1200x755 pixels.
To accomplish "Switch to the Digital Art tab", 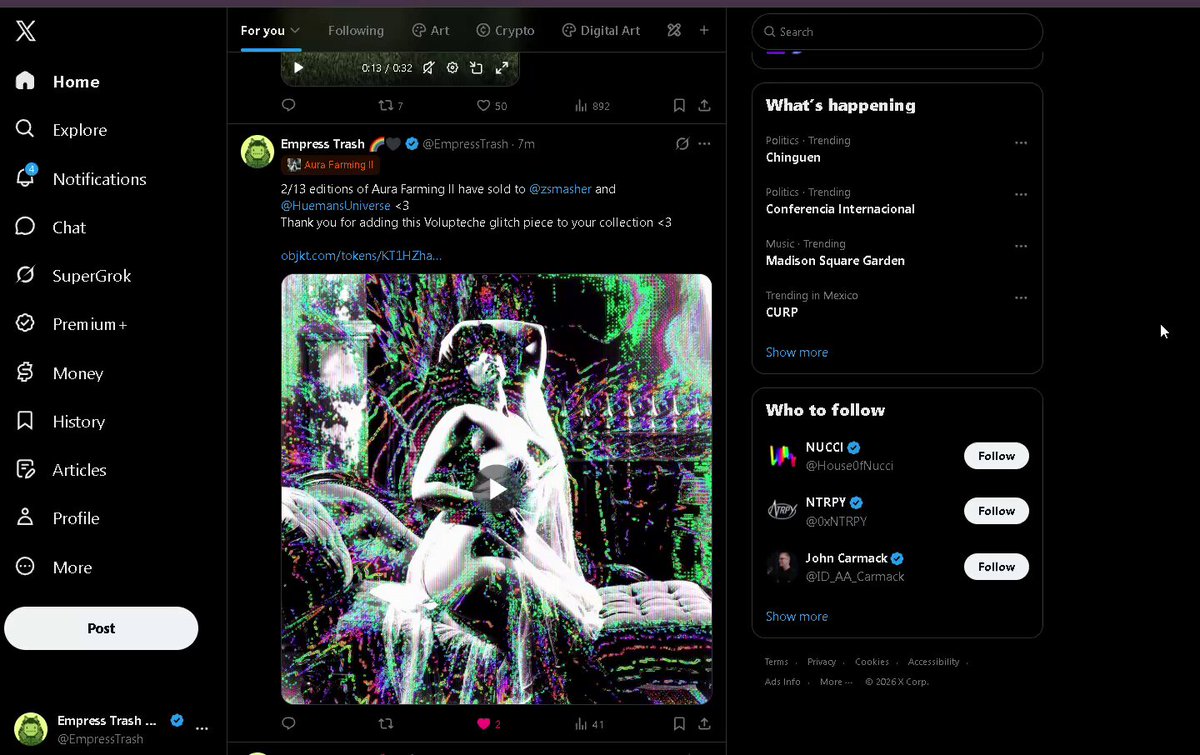I will [x=601, y=31].
